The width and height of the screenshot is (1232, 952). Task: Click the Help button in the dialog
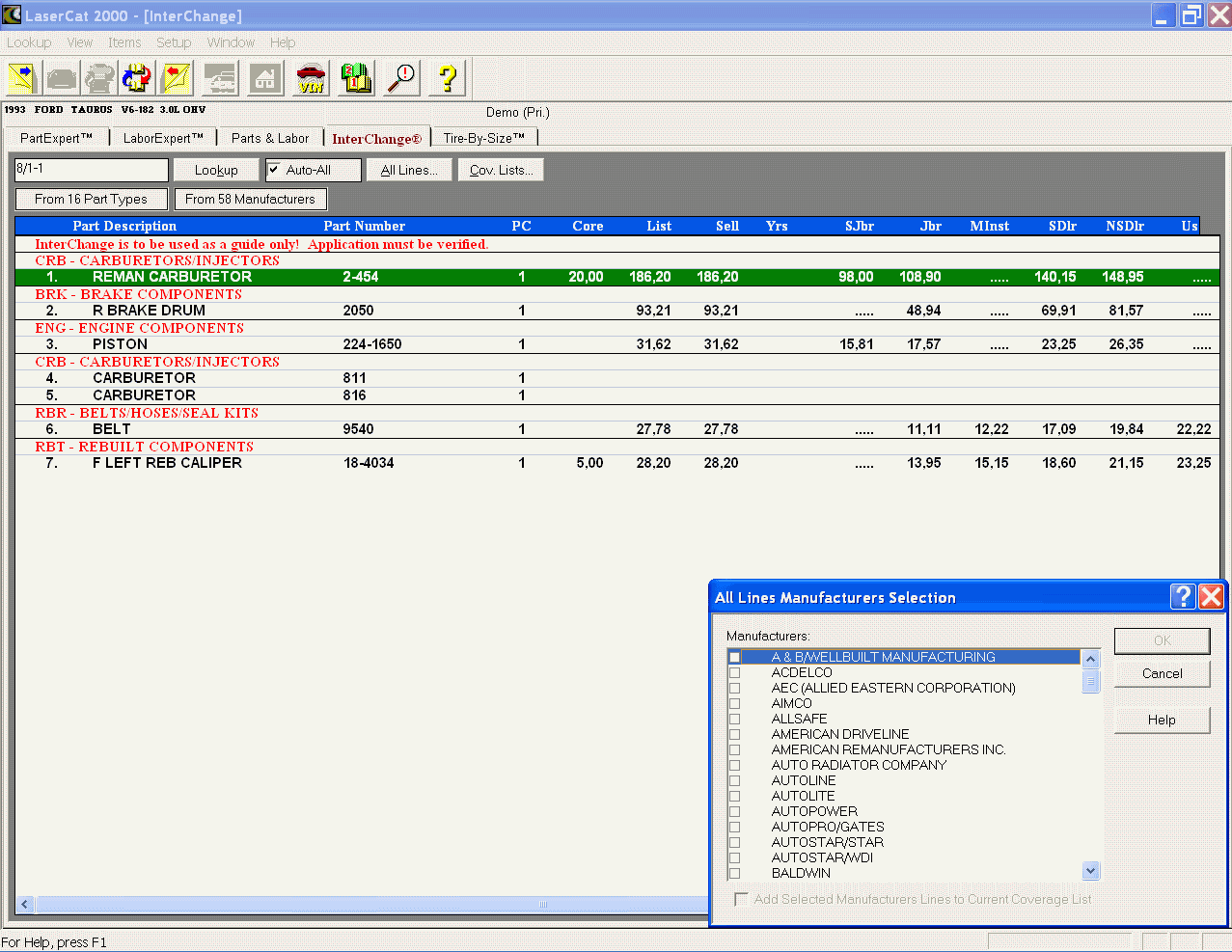(1163, 720)
